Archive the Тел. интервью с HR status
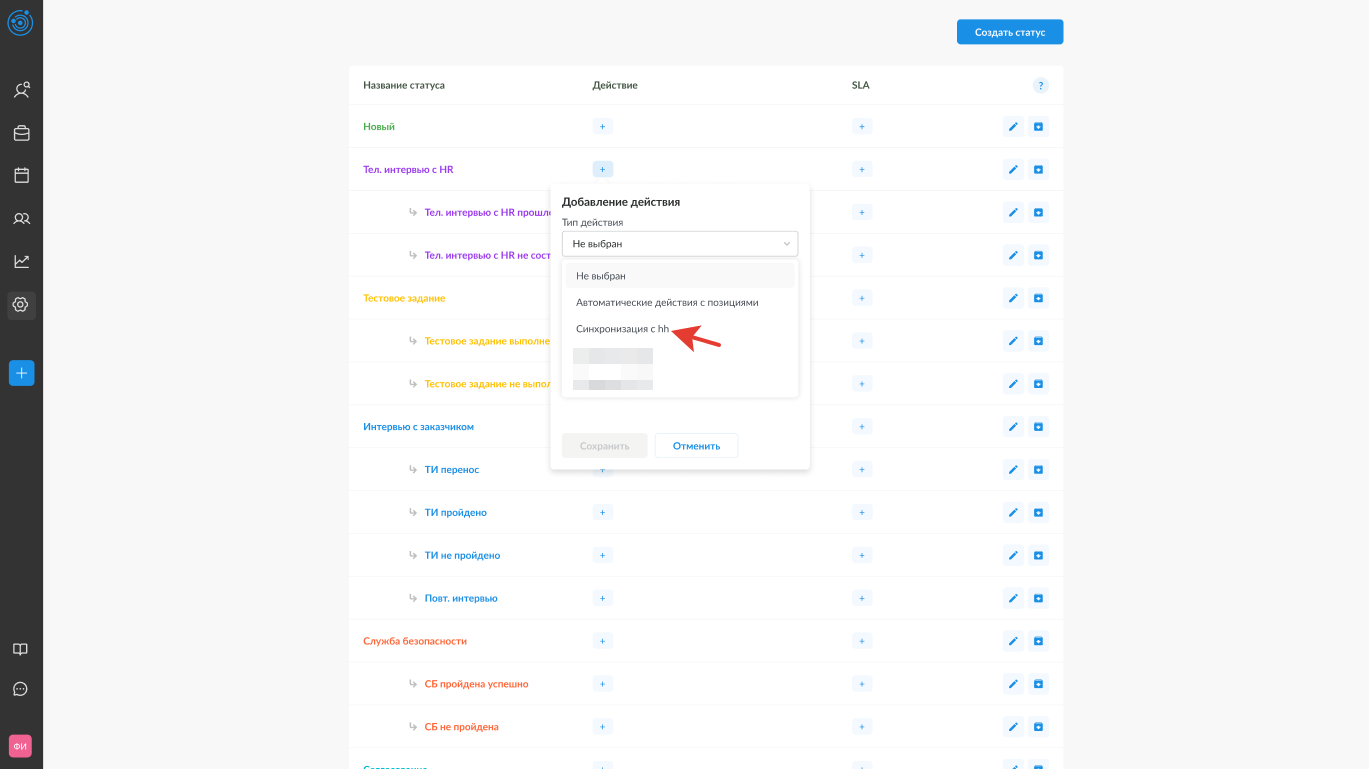The height and width of the screenshot is (769, 1369). pyautogui.click(x=1039, y=170)
